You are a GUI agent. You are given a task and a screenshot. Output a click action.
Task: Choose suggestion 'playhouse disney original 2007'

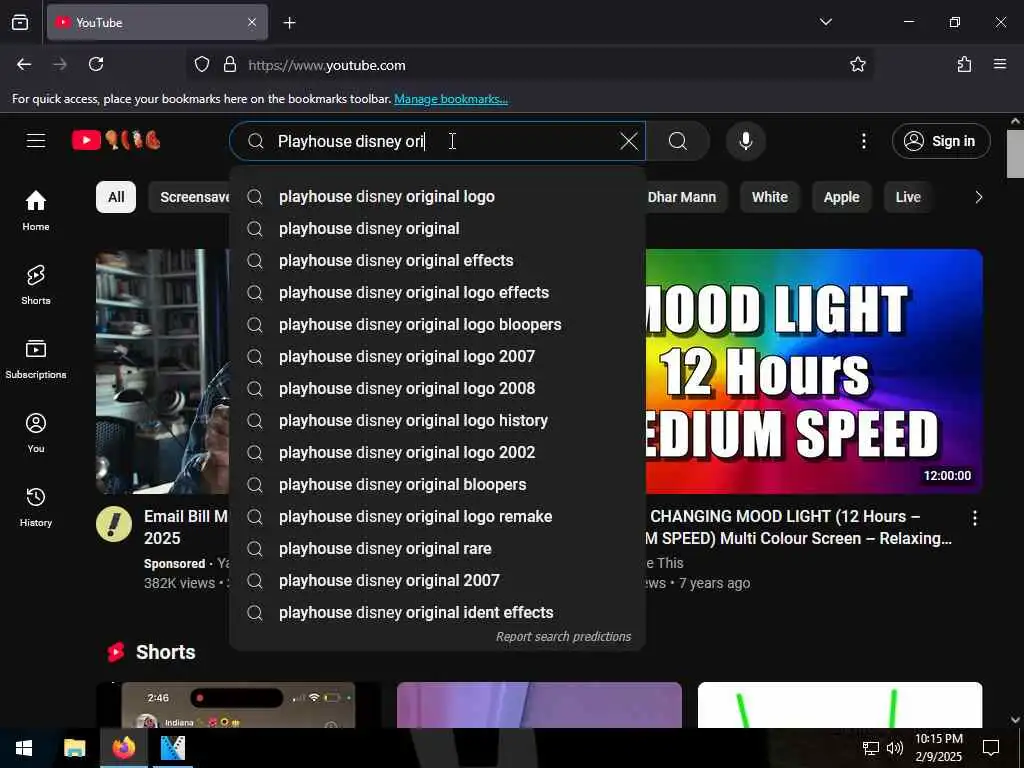(437, 581)
